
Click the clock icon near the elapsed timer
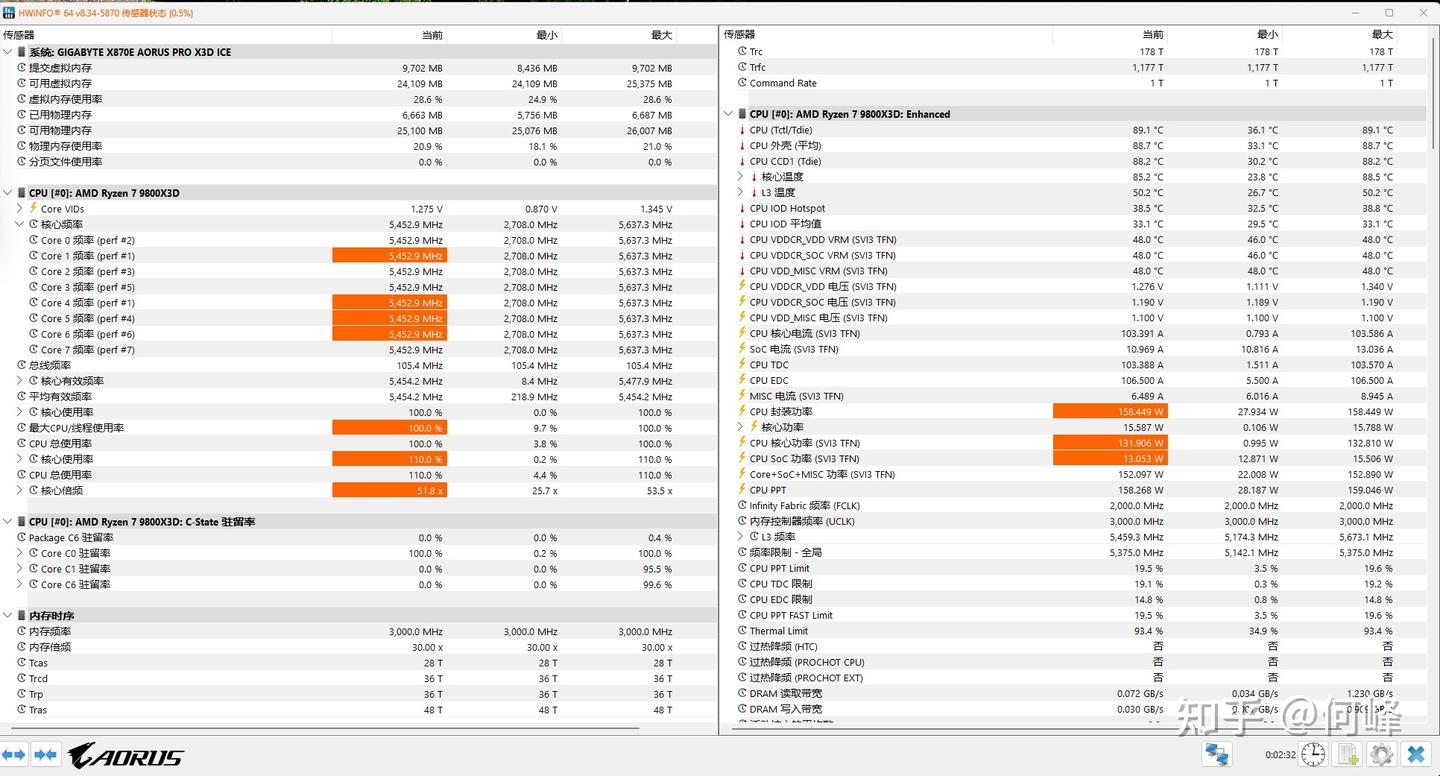tap(1313, 753)
